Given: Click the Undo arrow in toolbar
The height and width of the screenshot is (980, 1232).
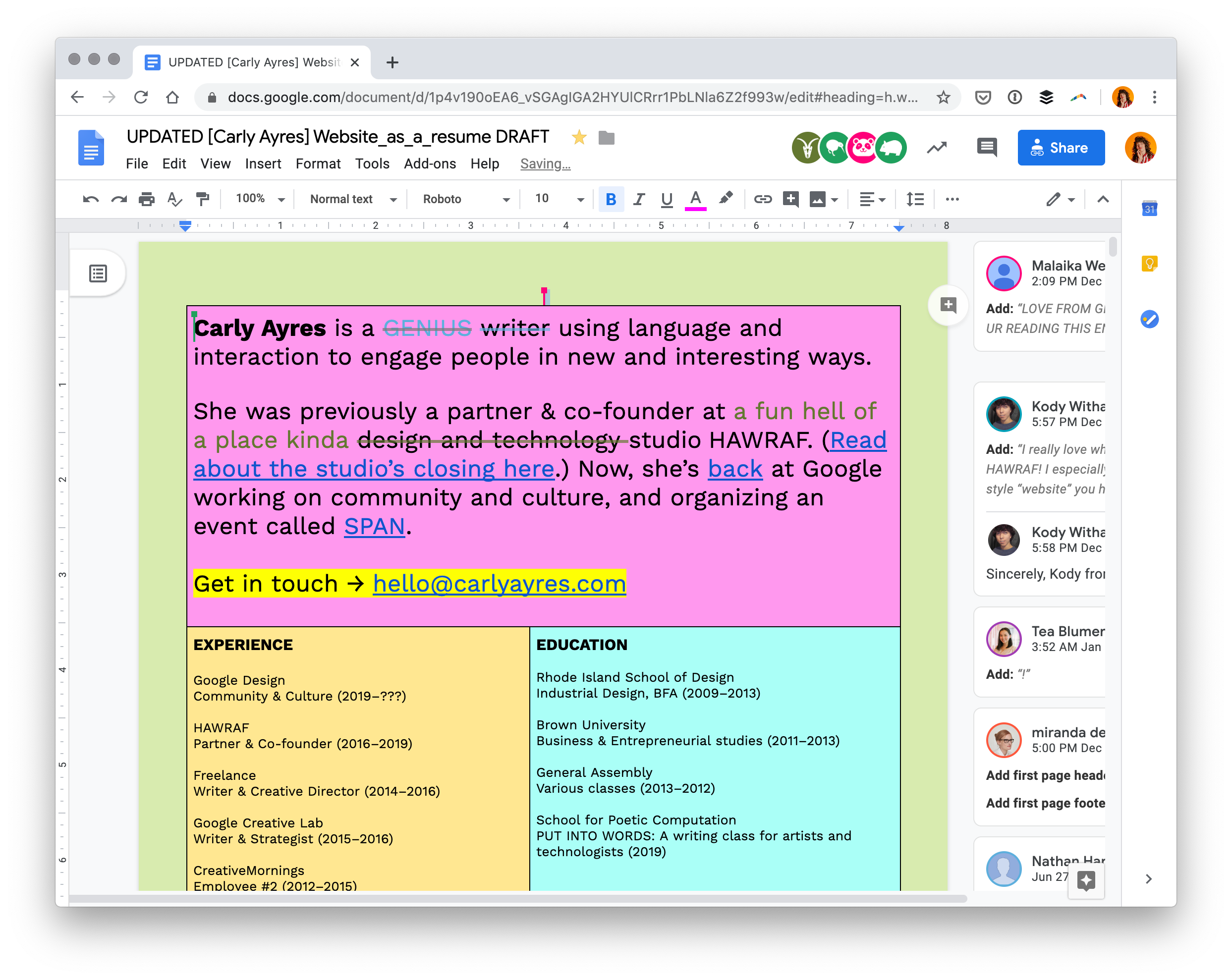Looking at the screenshot, I should [x=90, y=200].
